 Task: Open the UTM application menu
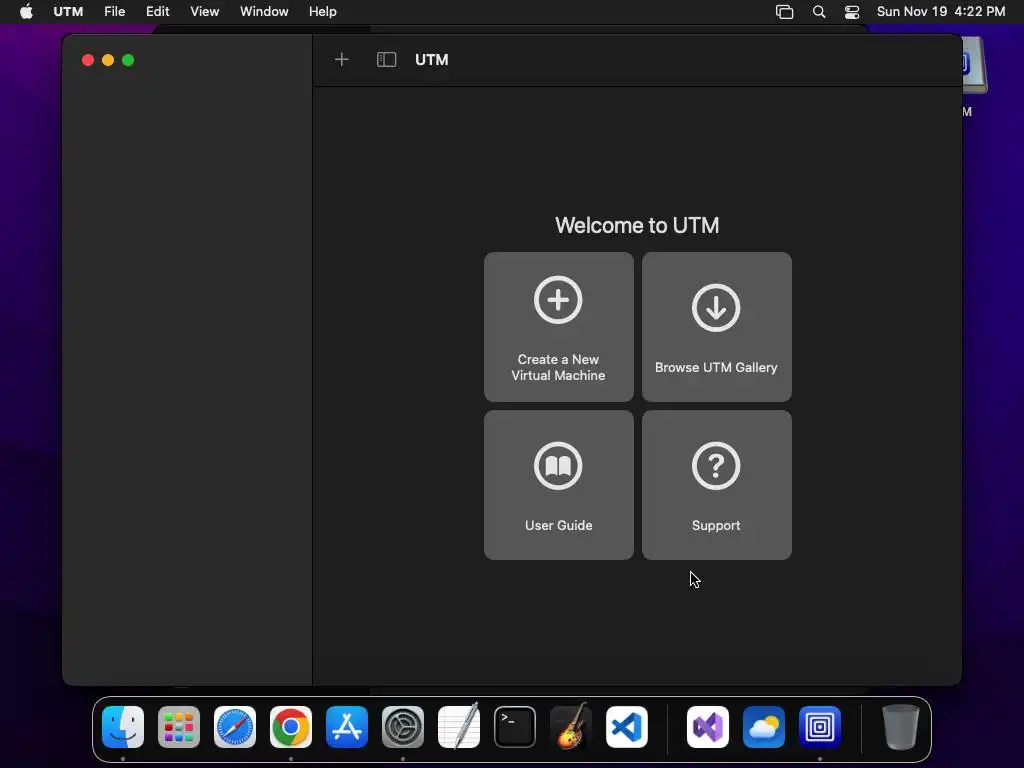tap(68, 12)
